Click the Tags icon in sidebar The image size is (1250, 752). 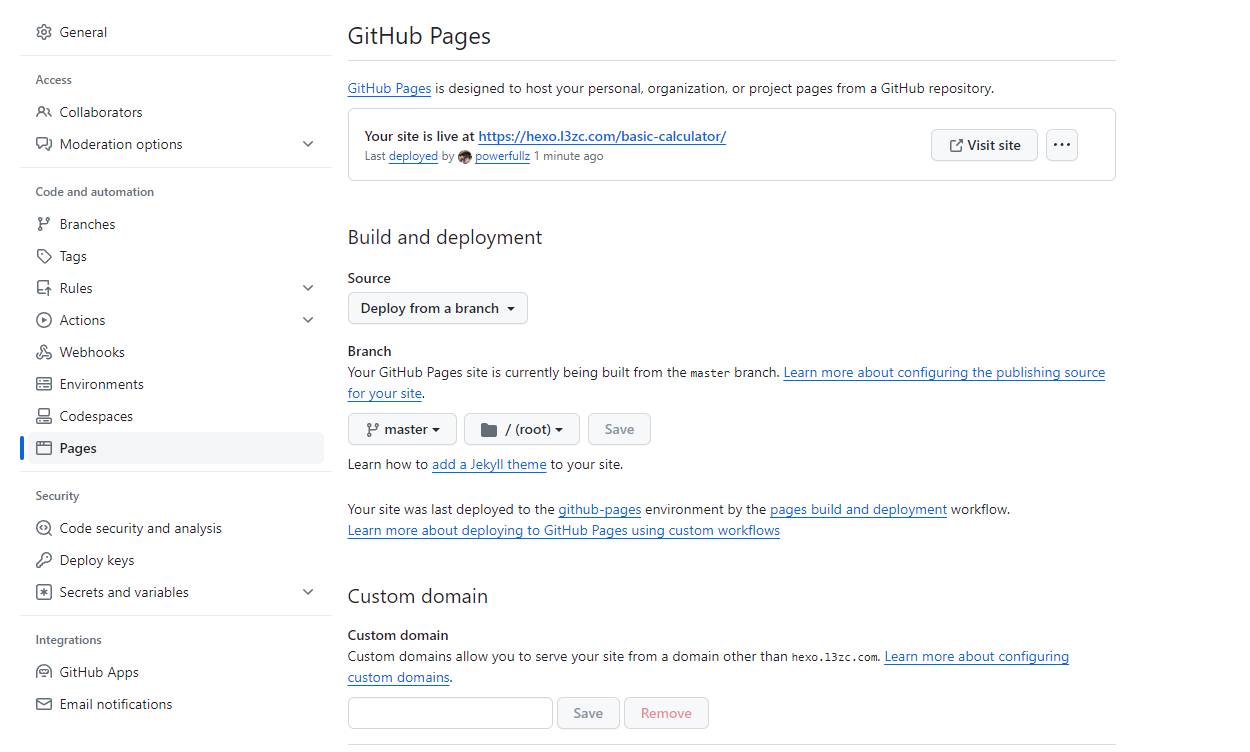click(44, 256)
